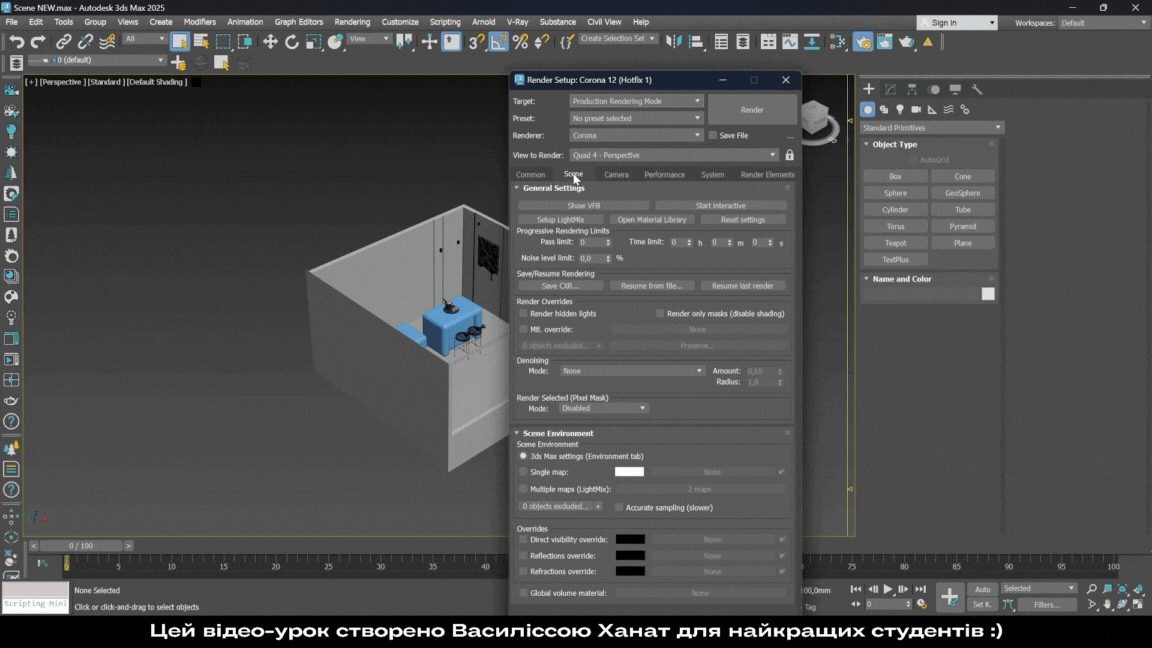
Task: Select the Select and Link tool
Action: click(x=64, y=42)
